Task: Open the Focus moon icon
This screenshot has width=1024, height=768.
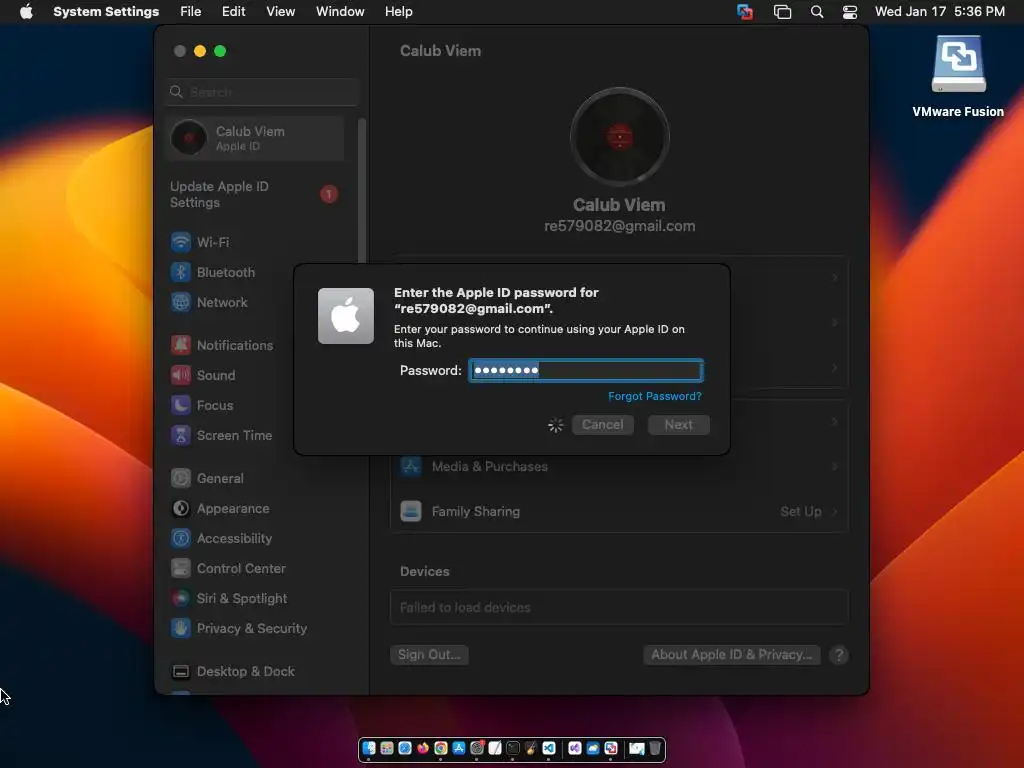Action: 181,405
